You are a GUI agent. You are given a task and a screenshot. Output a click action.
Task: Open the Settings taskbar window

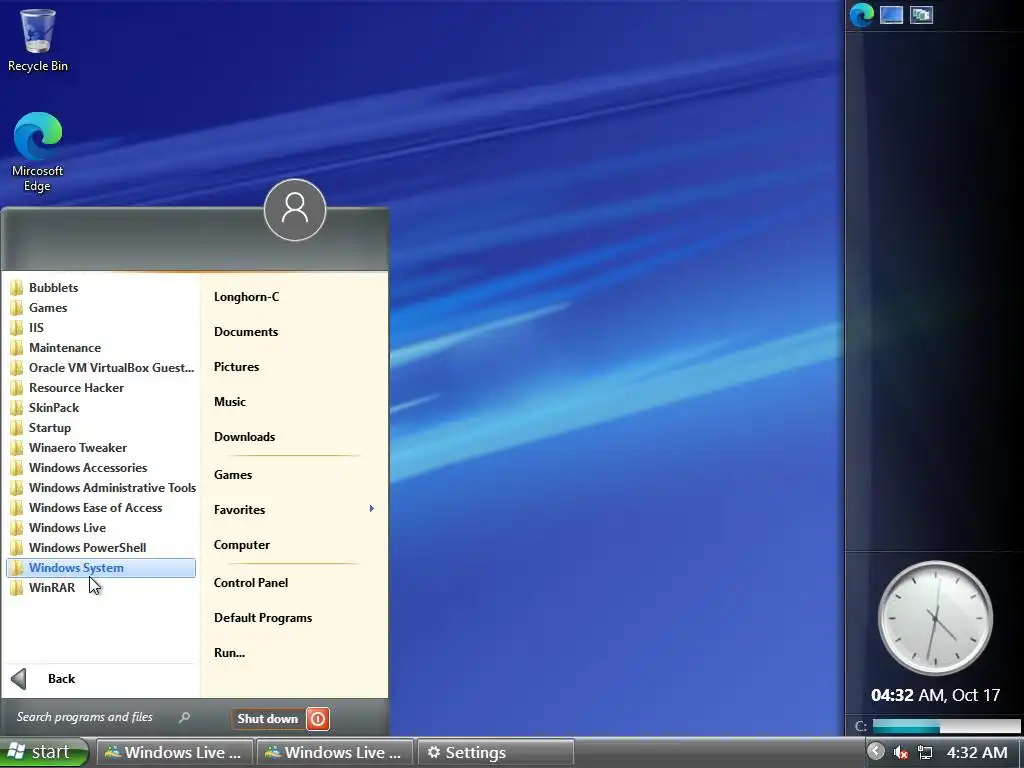pyautogui.click(x=495, y=752)
